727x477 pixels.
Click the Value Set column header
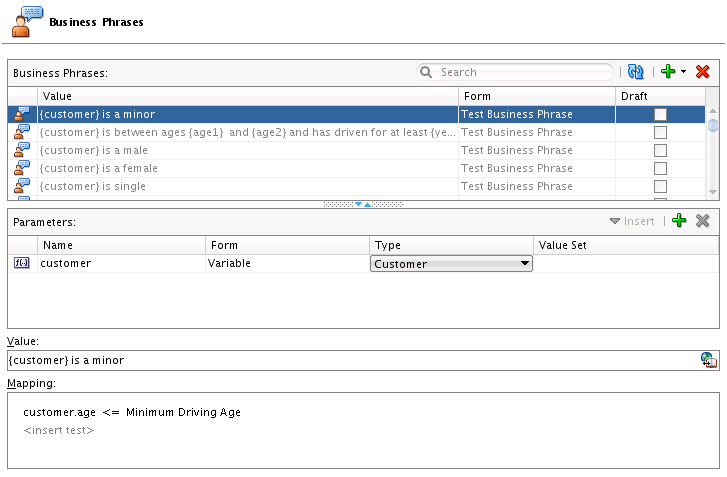click(x=626, y=245)
